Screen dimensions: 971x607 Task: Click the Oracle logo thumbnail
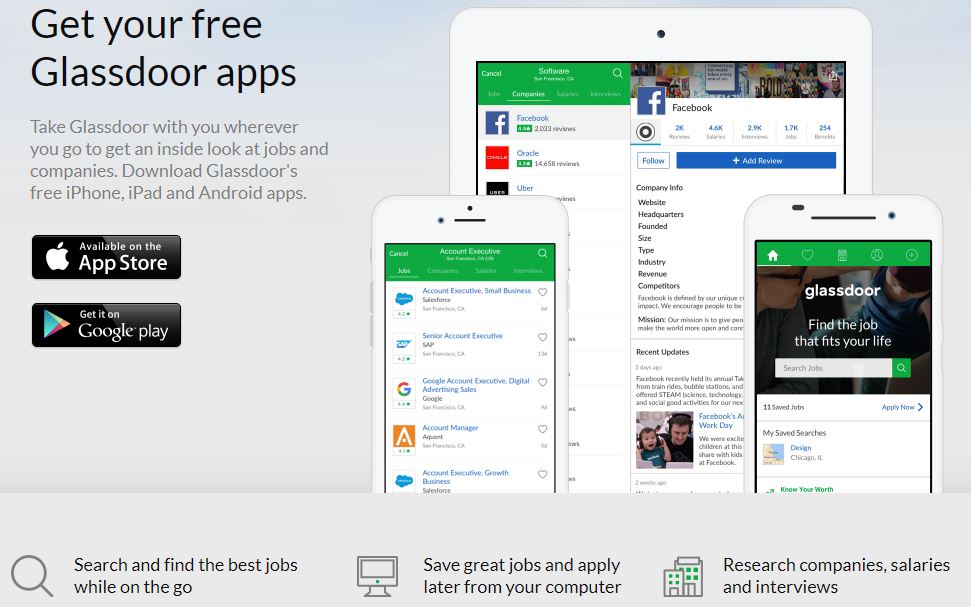tap(497, 158)
